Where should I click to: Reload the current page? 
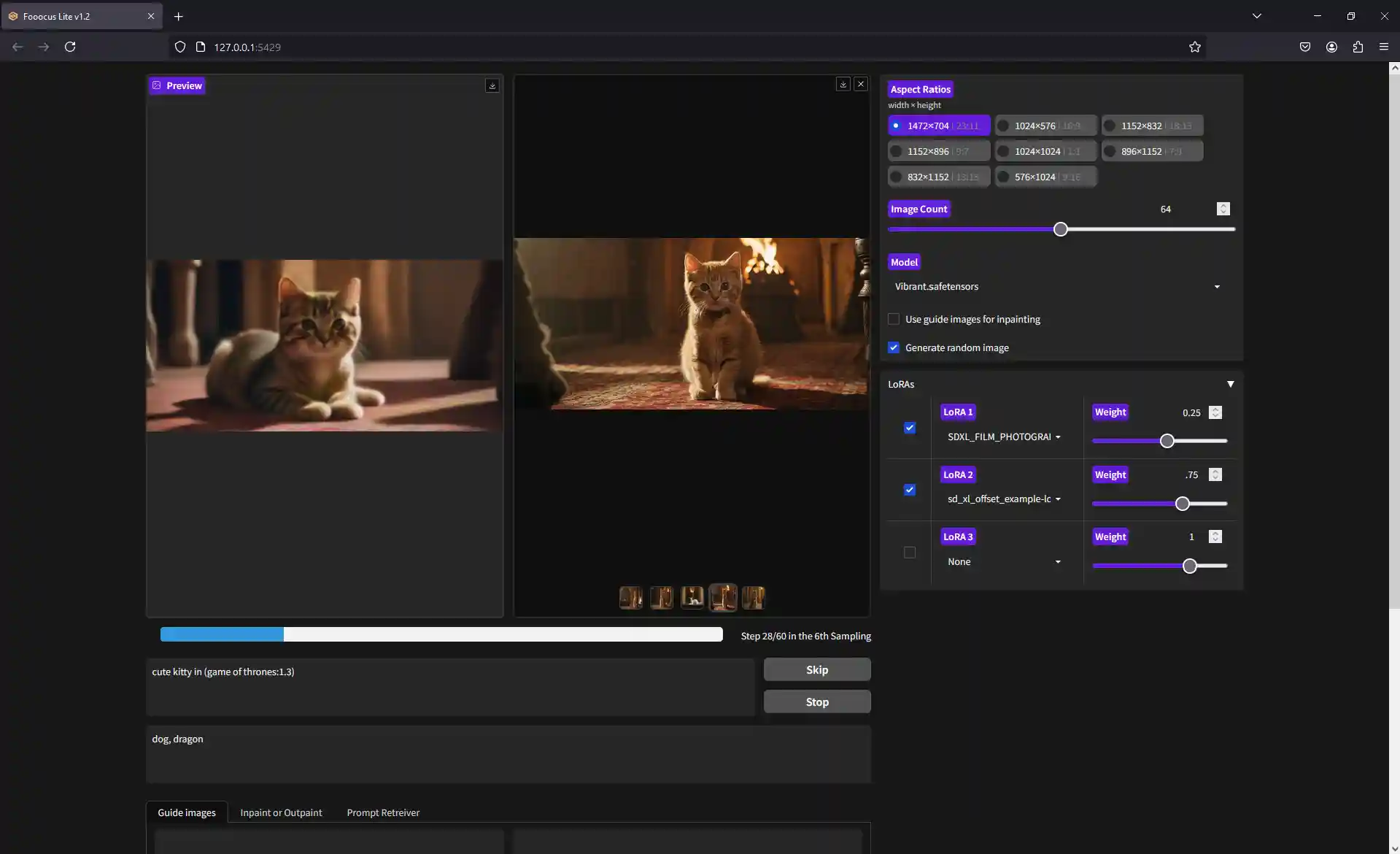[x=70, y=47]
